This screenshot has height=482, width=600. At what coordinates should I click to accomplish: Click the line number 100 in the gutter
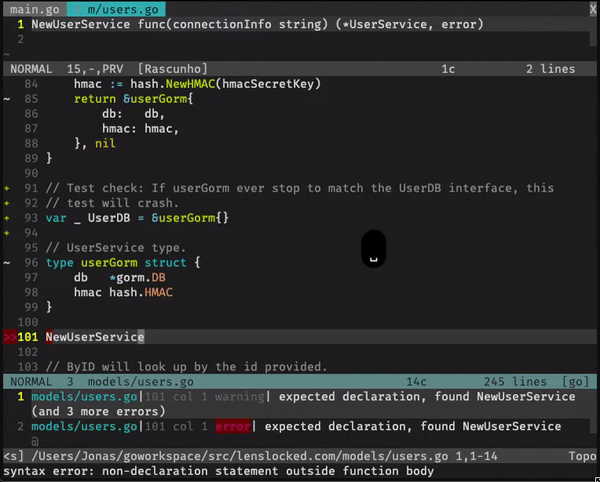28,322
